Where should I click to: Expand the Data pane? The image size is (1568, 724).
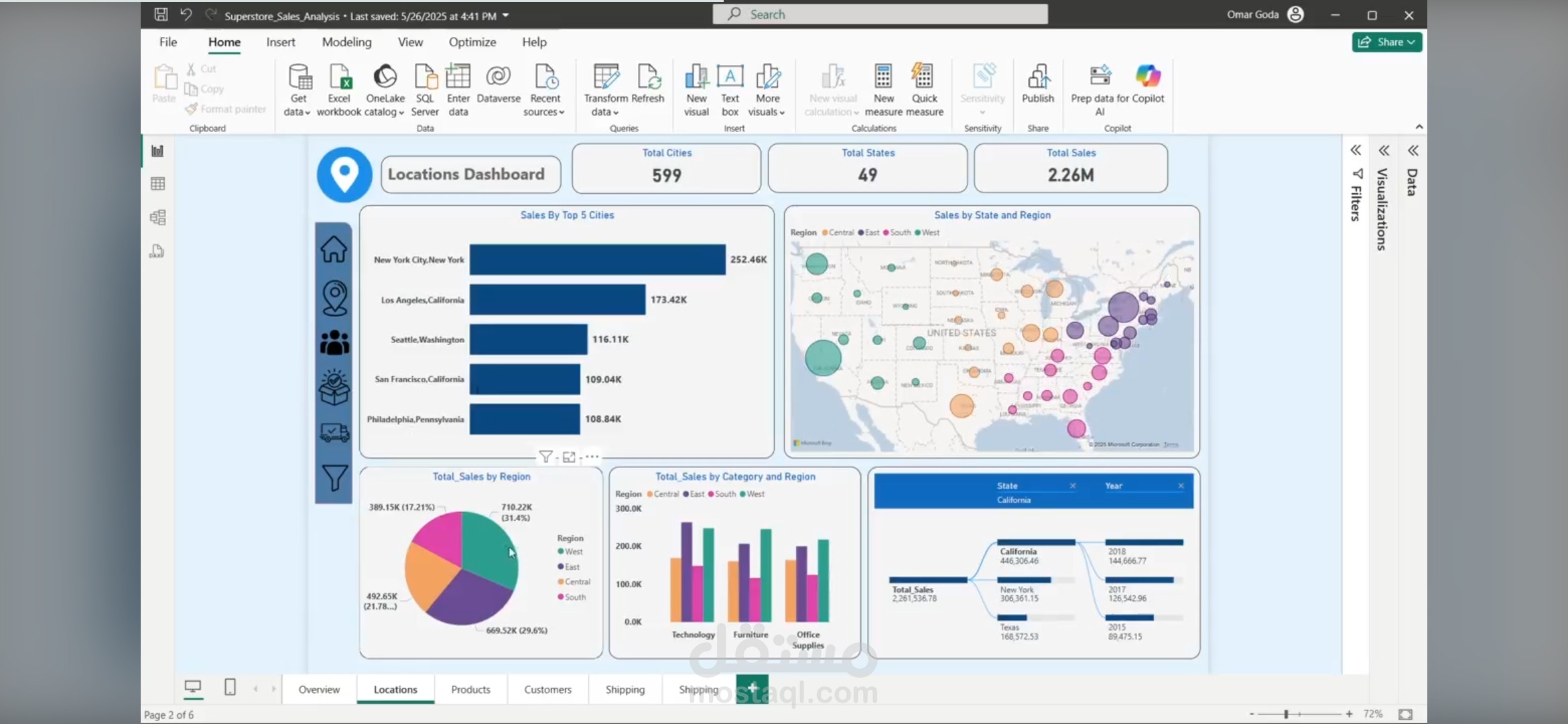point(1413,150)
